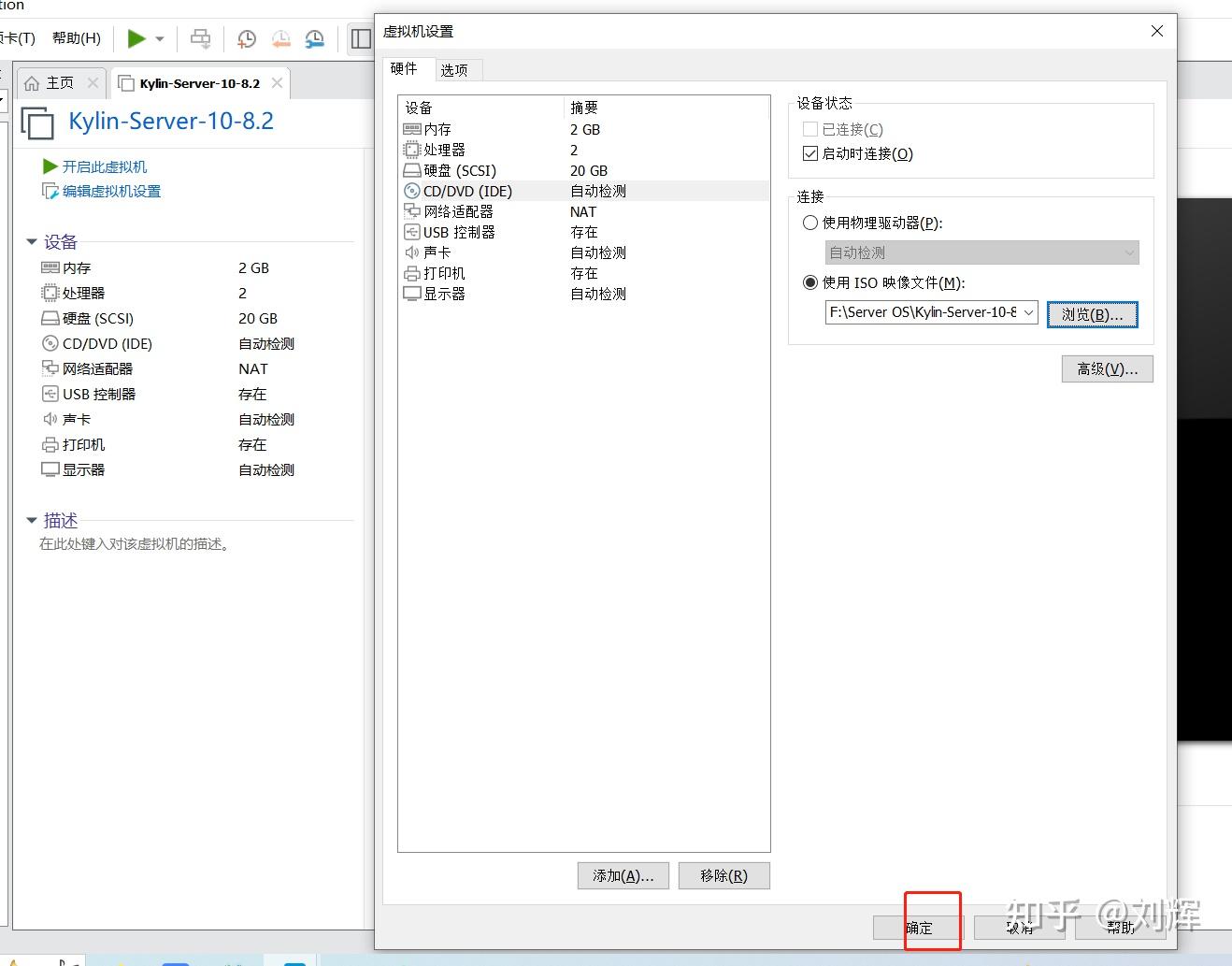
Task: Click 显示器 monitor icon in main window list
Action: coord(50,469)
